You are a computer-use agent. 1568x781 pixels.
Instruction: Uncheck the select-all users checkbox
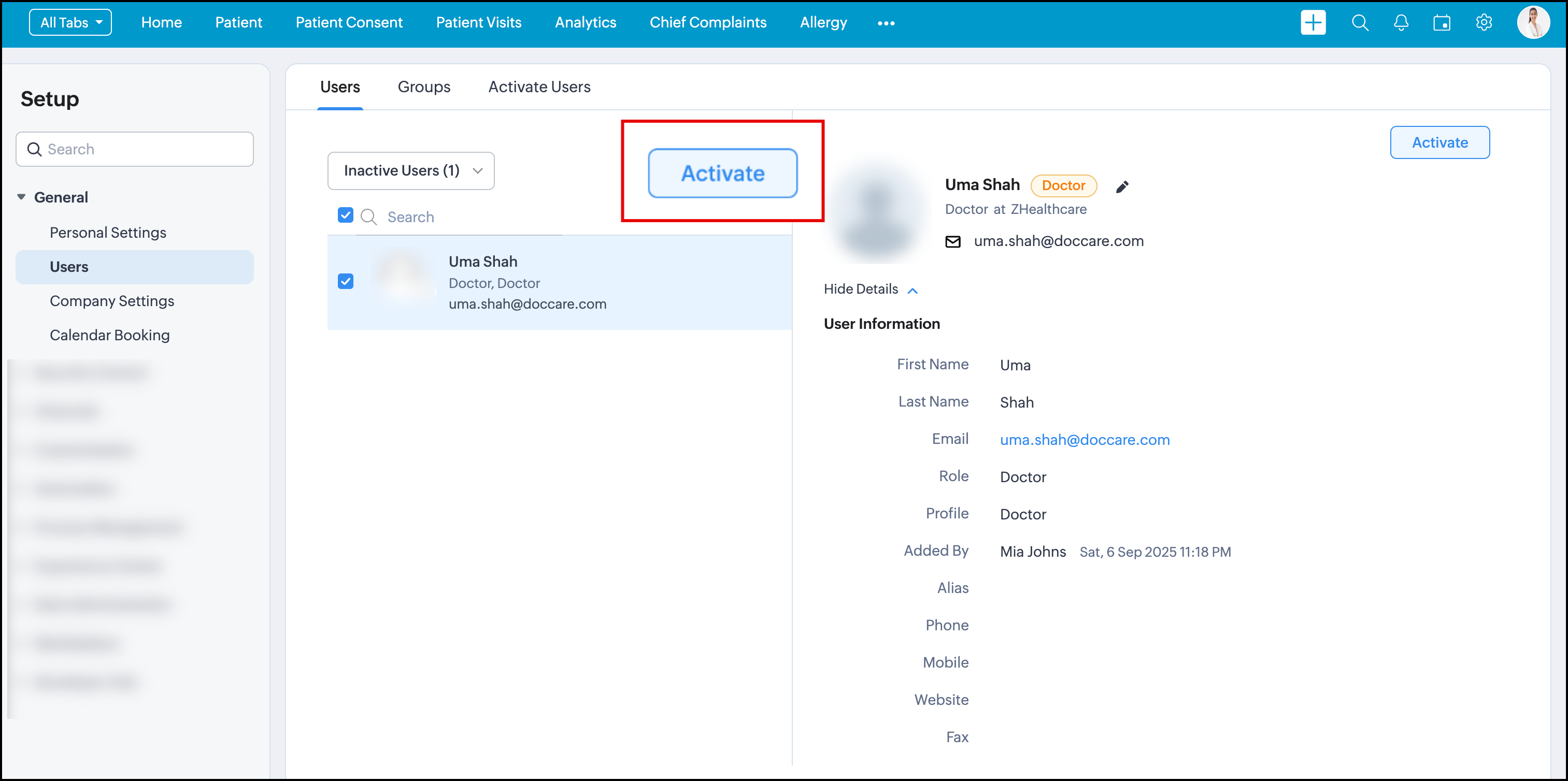(x=345, y=215)
